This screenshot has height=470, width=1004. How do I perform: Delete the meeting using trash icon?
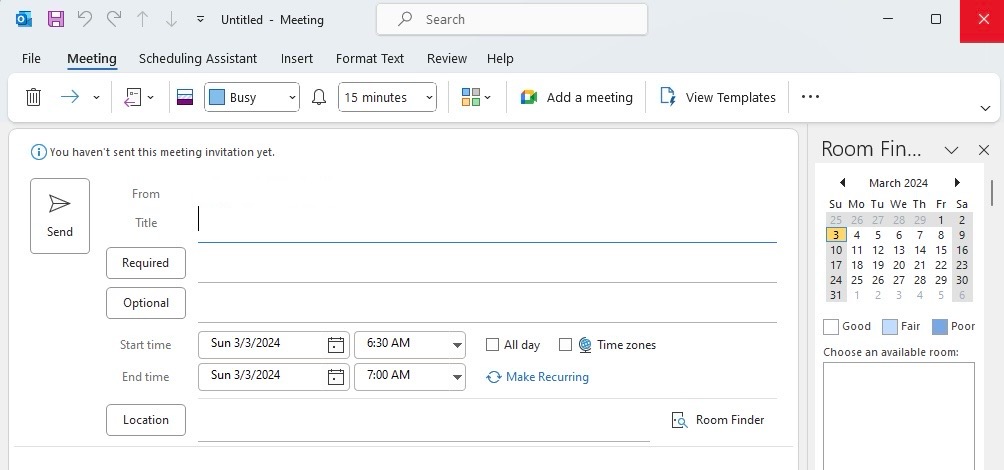pos(33,97)
